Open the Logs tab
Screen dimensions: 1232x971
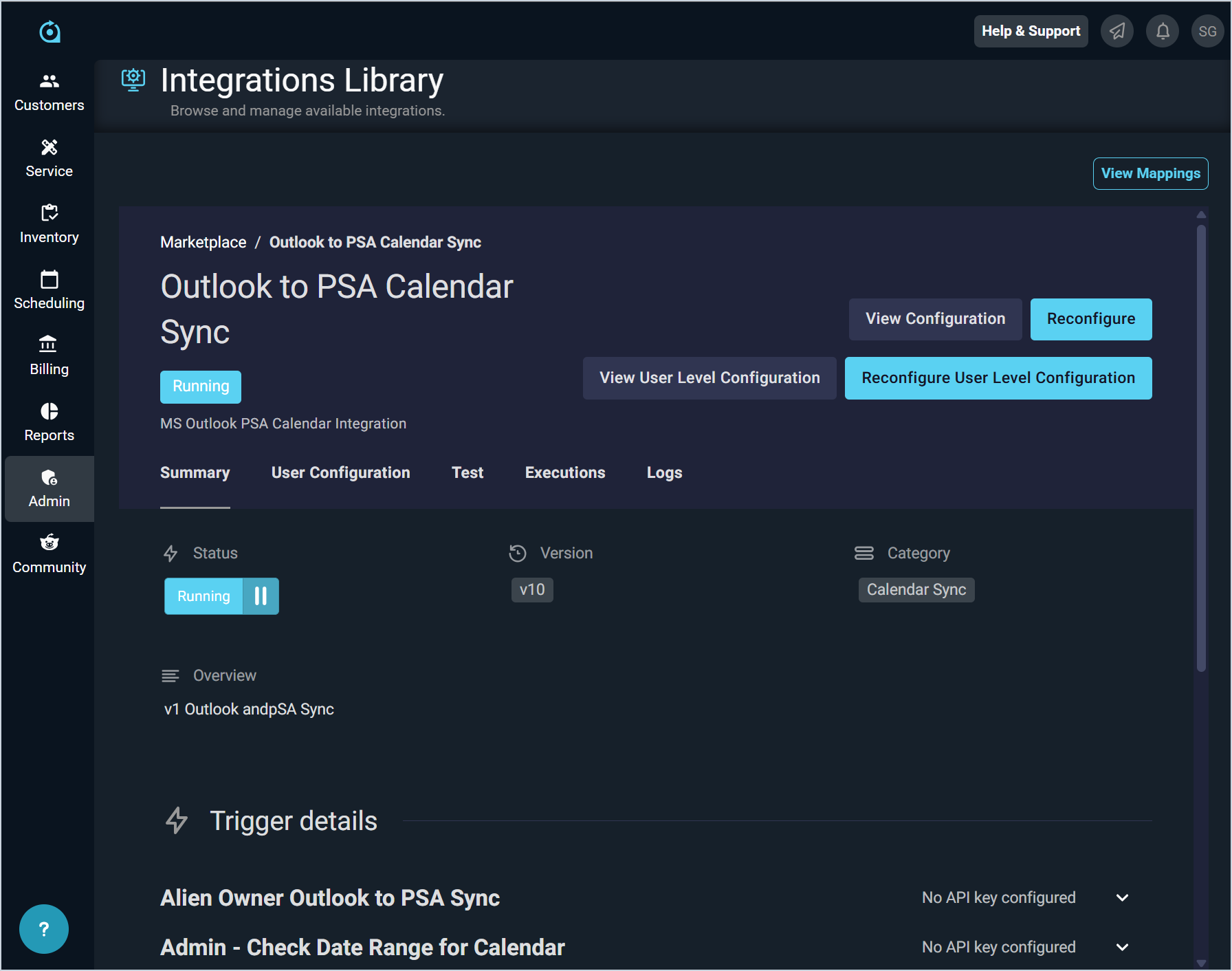664,473
